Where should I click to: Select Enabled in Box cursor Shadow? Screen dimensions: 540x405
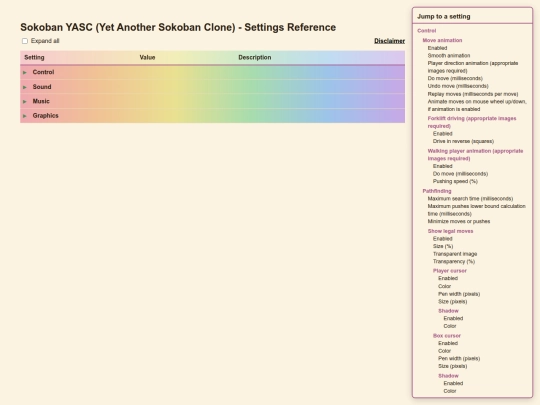click(x=453, y=383)
